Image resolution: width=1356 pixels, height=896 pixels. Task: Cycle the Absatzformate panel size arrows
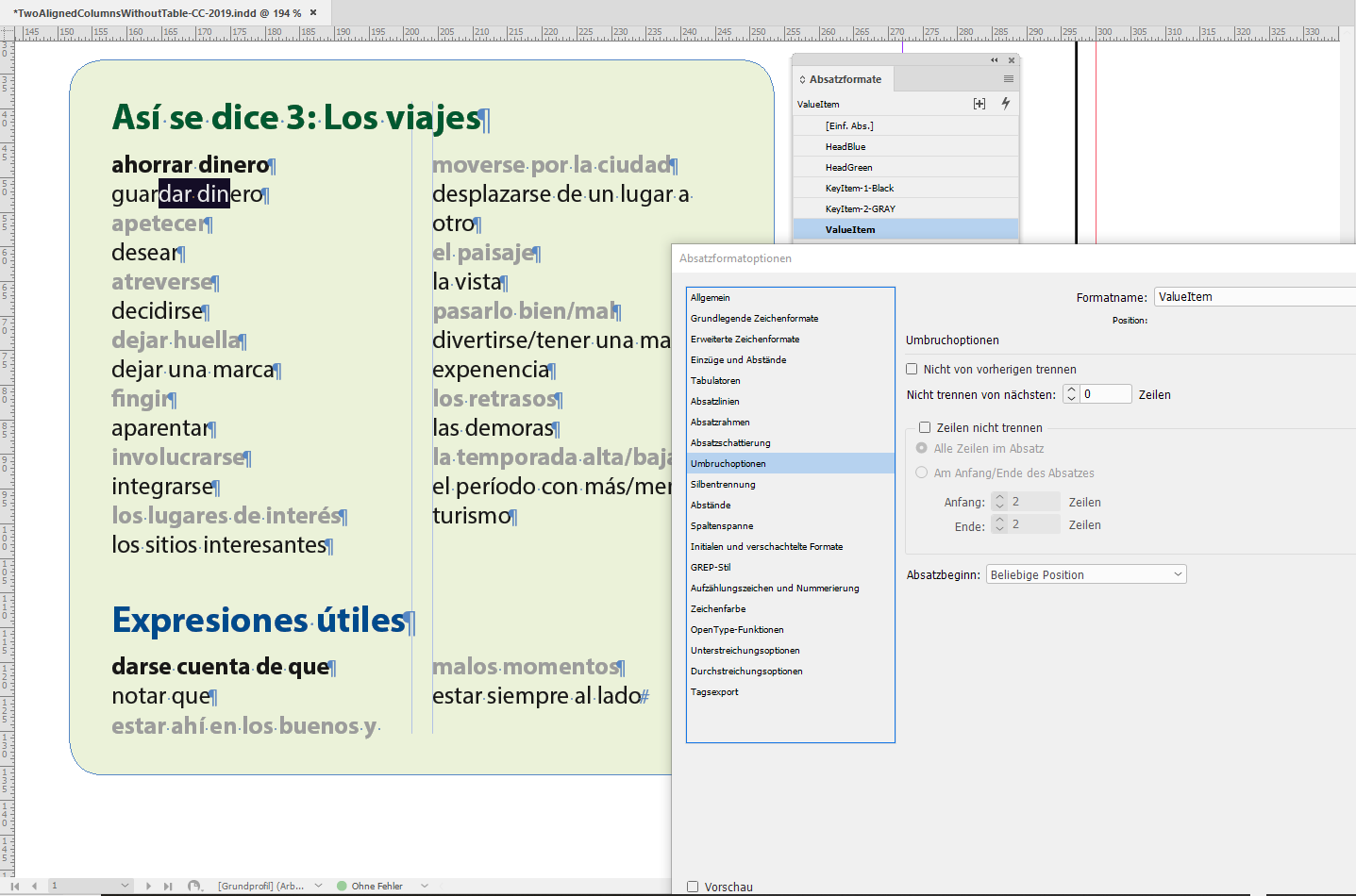pos(802,79)
